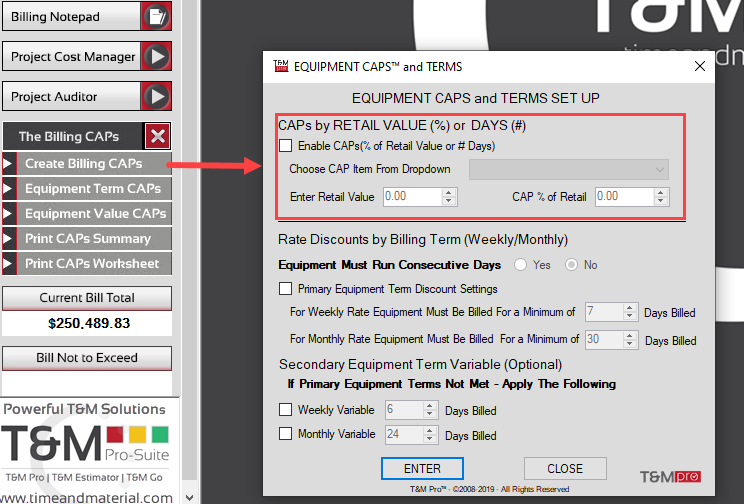Increase Weekly Variable days spinner
Screen dimensions: 744x504
coord(429,406)
